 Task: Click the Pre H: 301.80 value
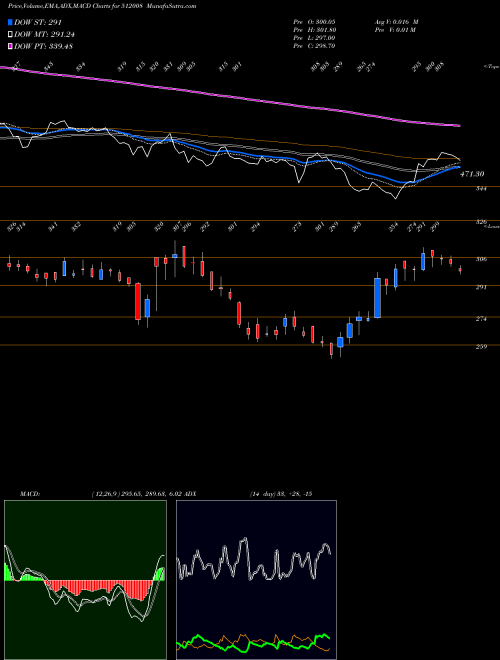[x=314, y=30]
